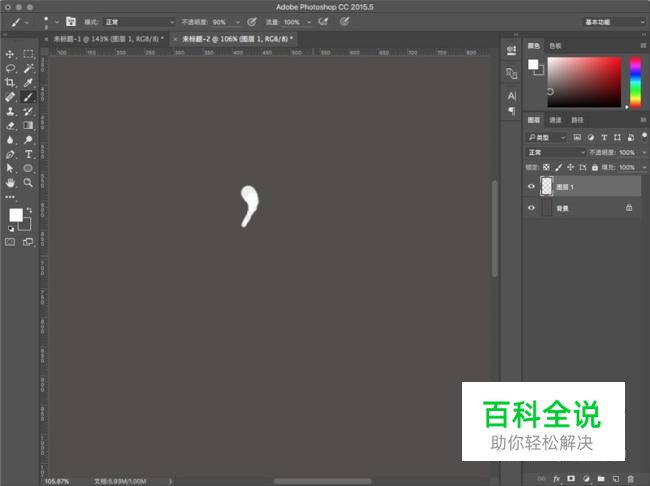Open the painting mode dropdown

(x=140, y=22)
